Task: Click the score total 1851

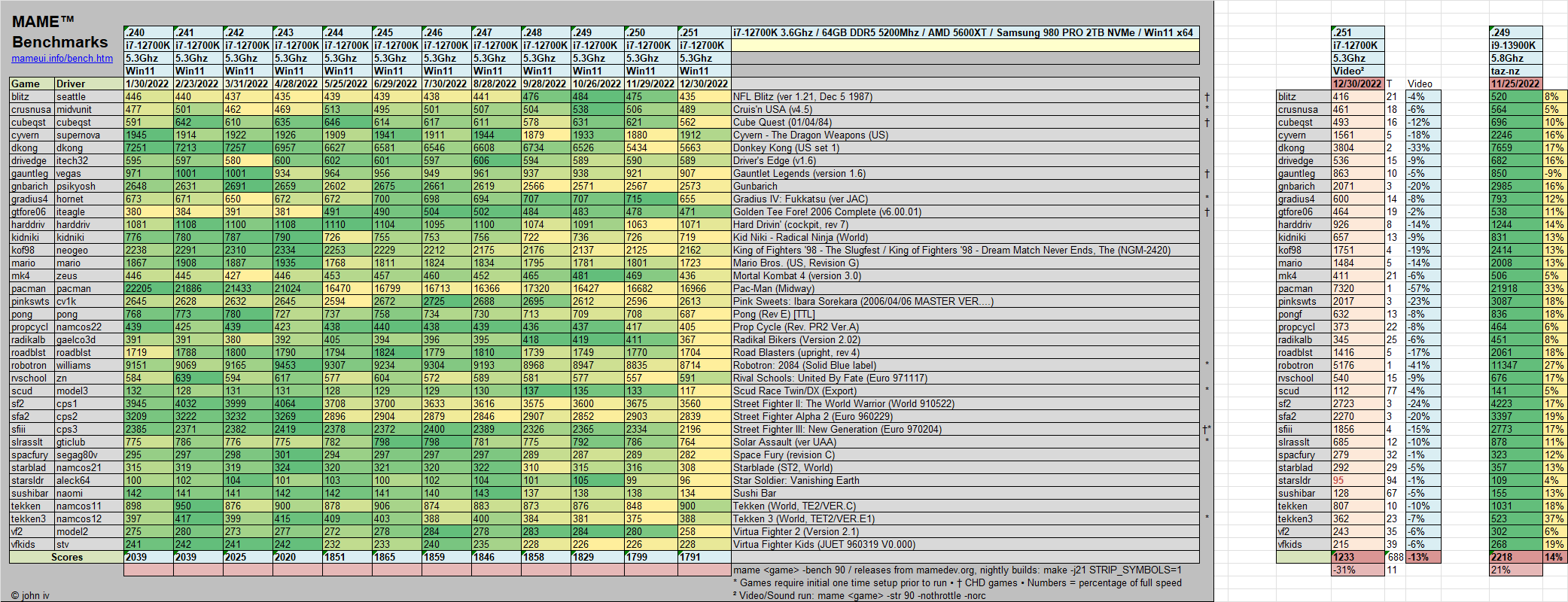Action: [x=347, y=557]
